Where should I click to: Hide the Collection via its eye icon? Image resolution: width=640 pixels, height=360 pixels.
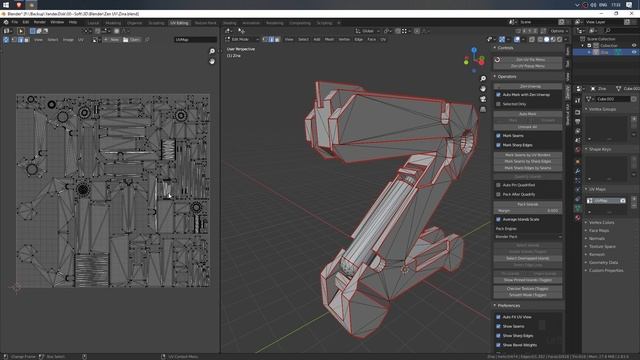click(634, 46)
